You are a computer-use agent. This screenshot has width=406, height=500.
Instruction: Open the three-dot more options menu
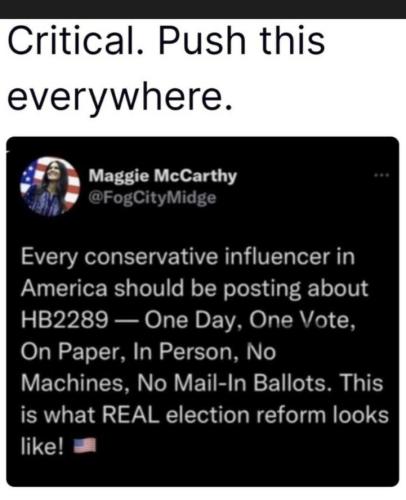[381, 175]
